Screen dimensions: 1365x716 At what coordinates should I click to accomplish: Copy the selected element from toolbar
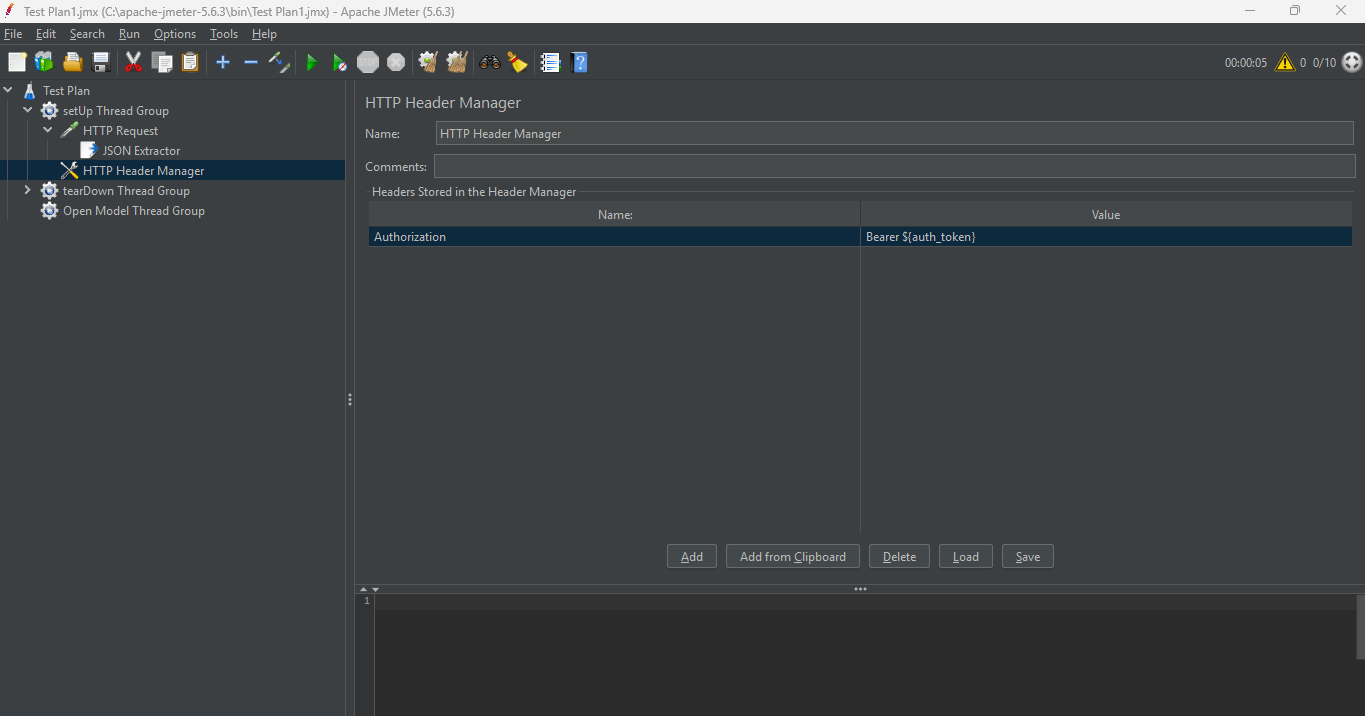tap(162, 62)
